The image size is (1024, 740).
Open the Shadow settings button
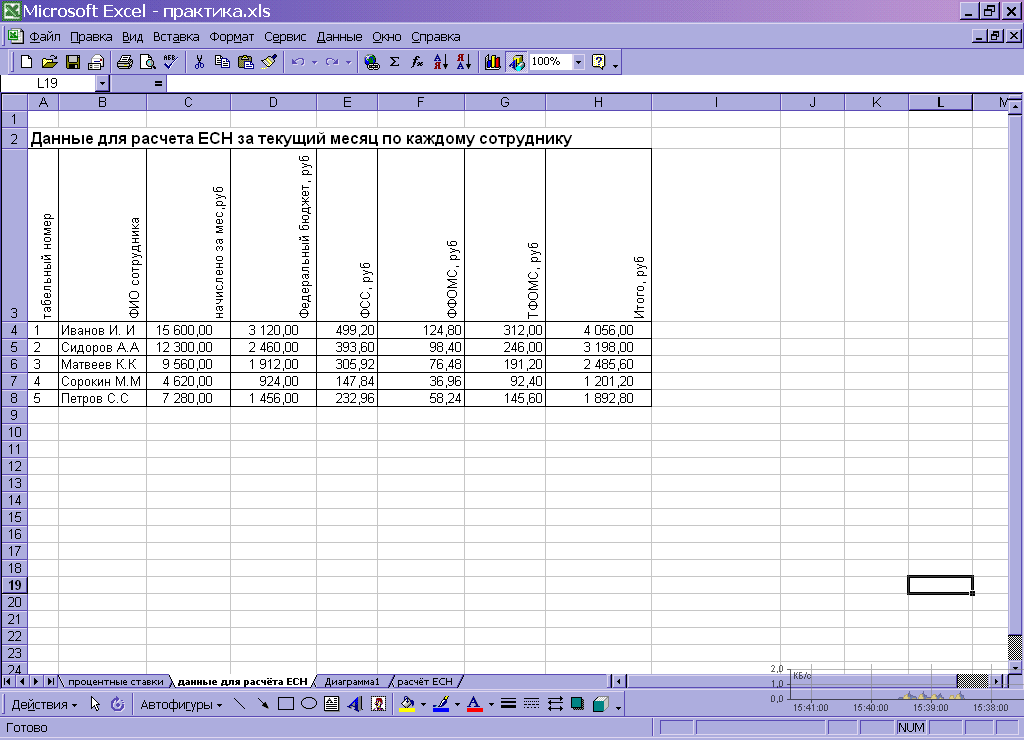pyautogui.click(x=577, y=704)
